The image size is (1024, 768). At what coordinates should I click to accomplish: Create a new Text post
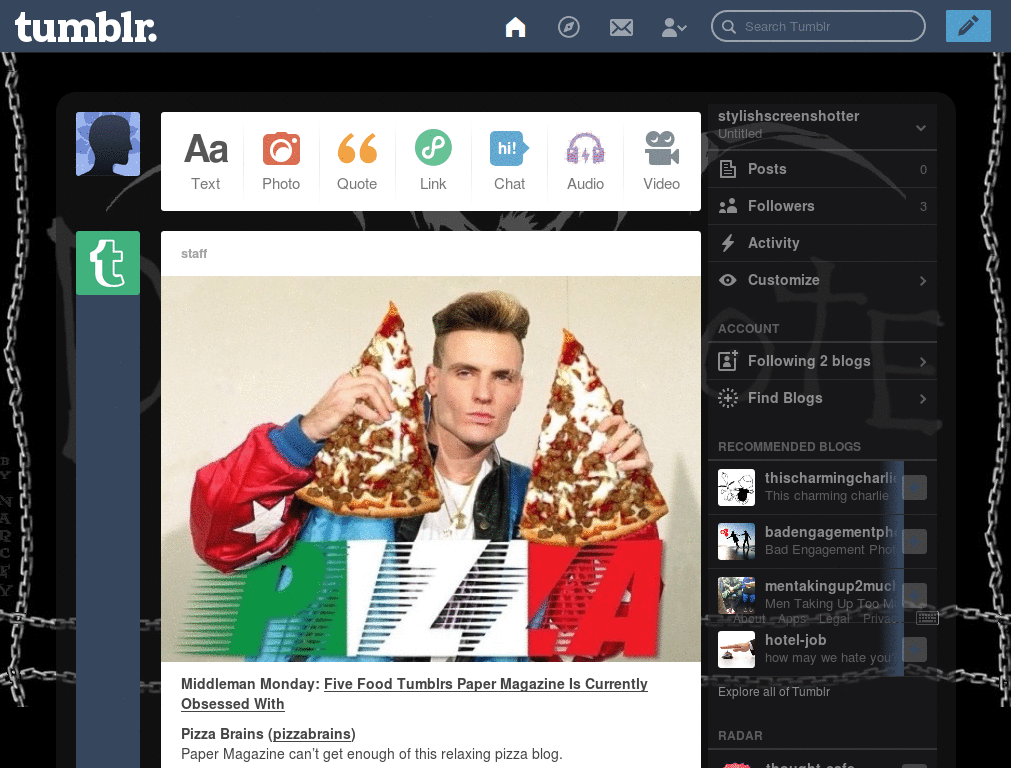(206, 161)
